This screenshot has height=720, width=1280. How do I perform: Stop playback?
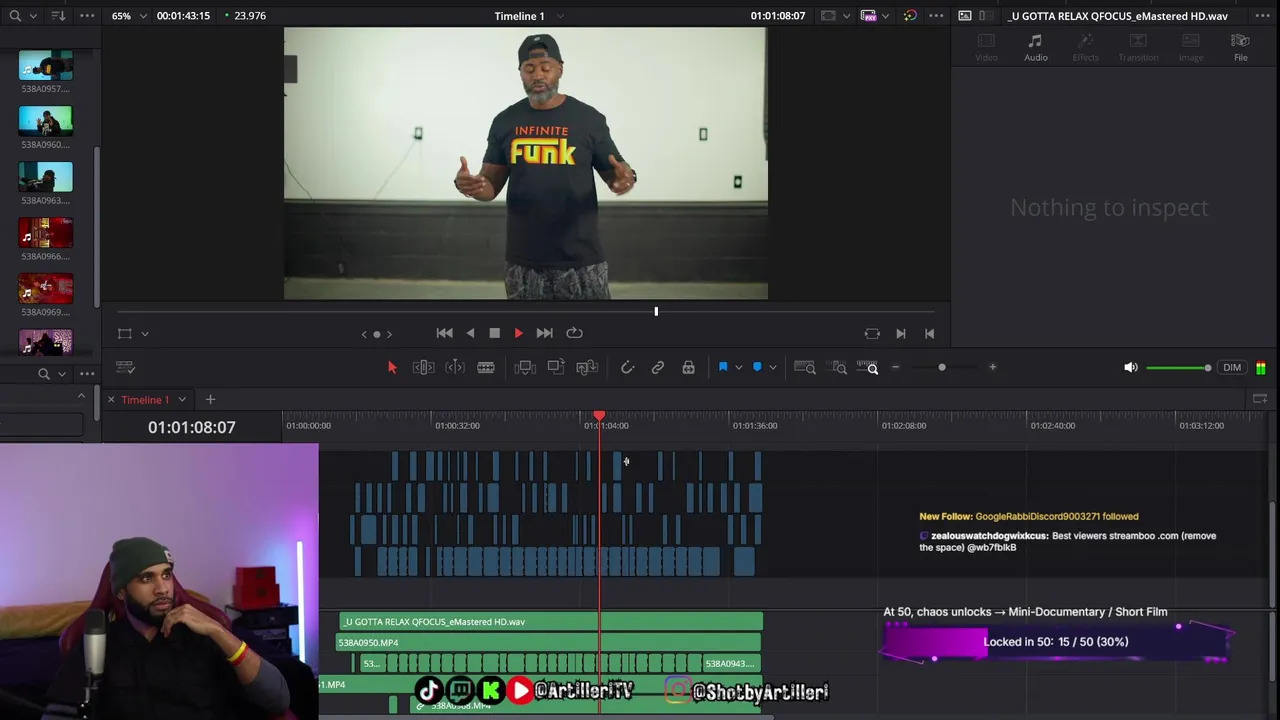point(494,333)
